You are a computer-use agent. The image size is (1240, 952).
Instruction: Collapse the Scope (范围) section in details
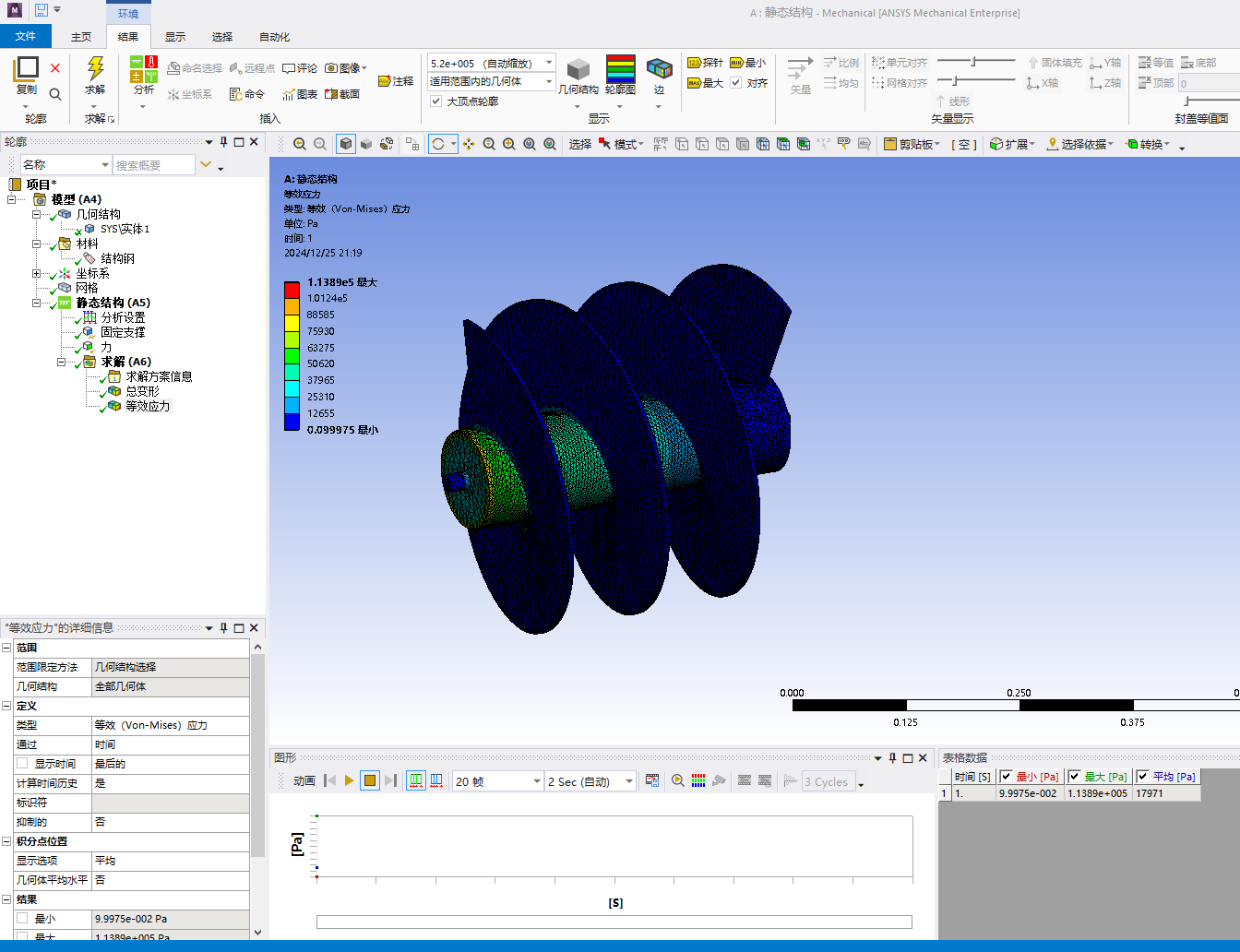[6, 648]
